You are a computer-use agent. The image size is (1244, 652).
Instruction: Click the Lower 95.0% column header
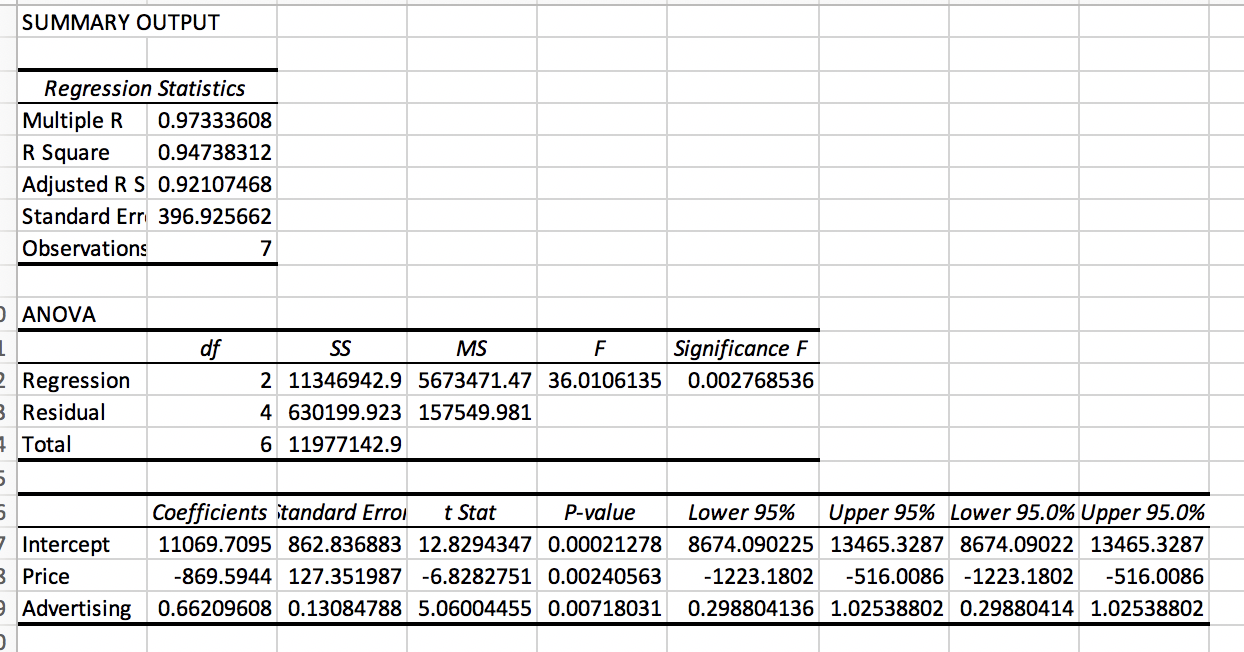pos(1014,513)
